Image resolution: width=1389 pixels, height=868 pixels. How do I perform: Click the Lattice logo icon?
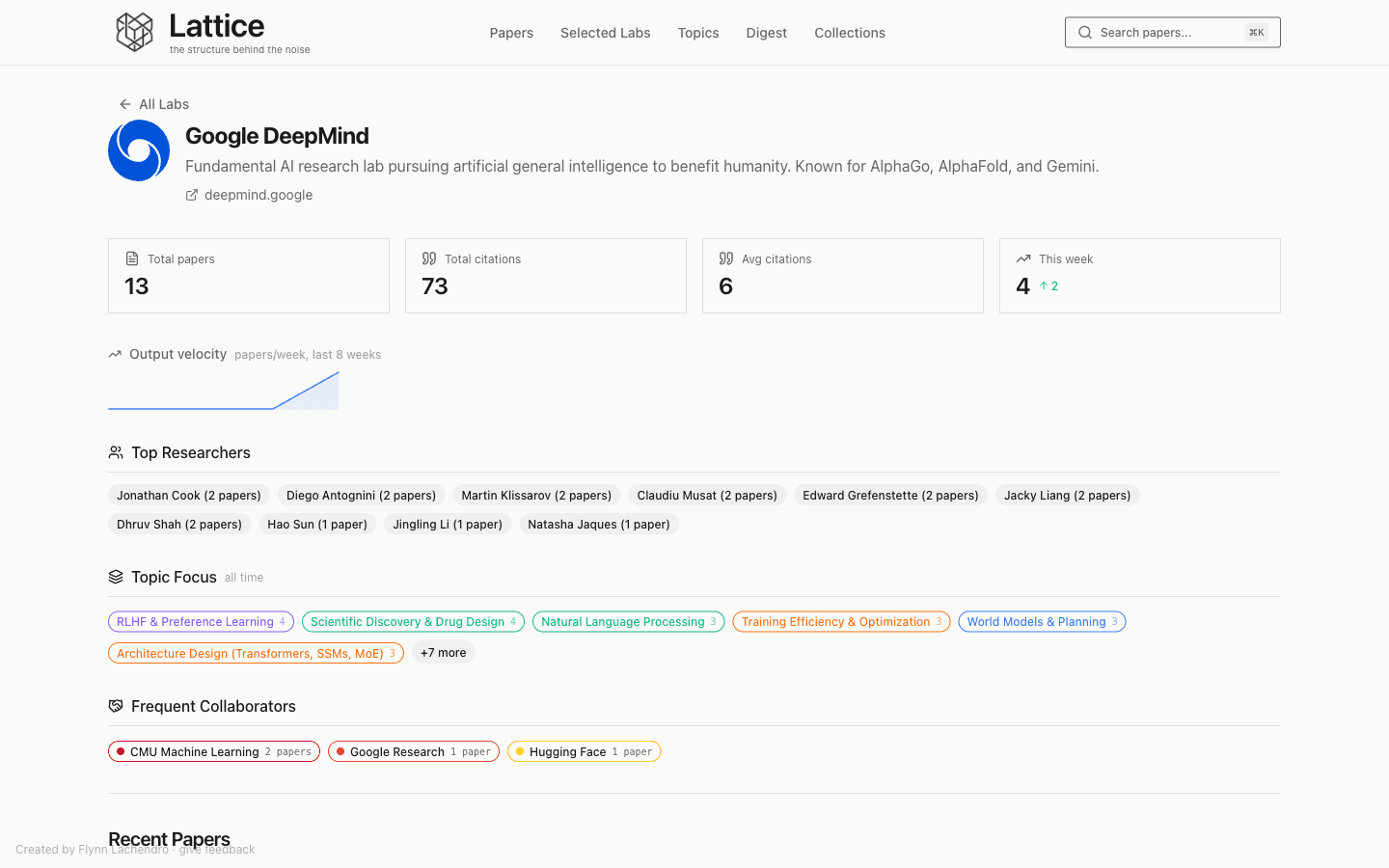(x=135, y=32)
